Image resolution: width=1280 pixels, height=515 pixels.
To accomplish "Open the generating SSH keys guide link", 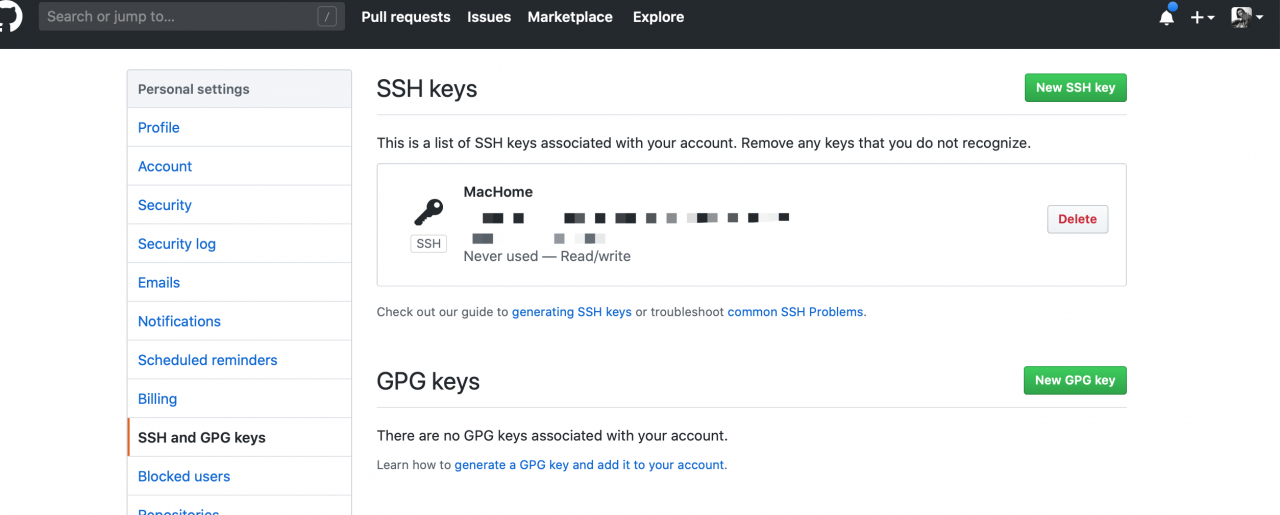I will (x=571, y=312).
